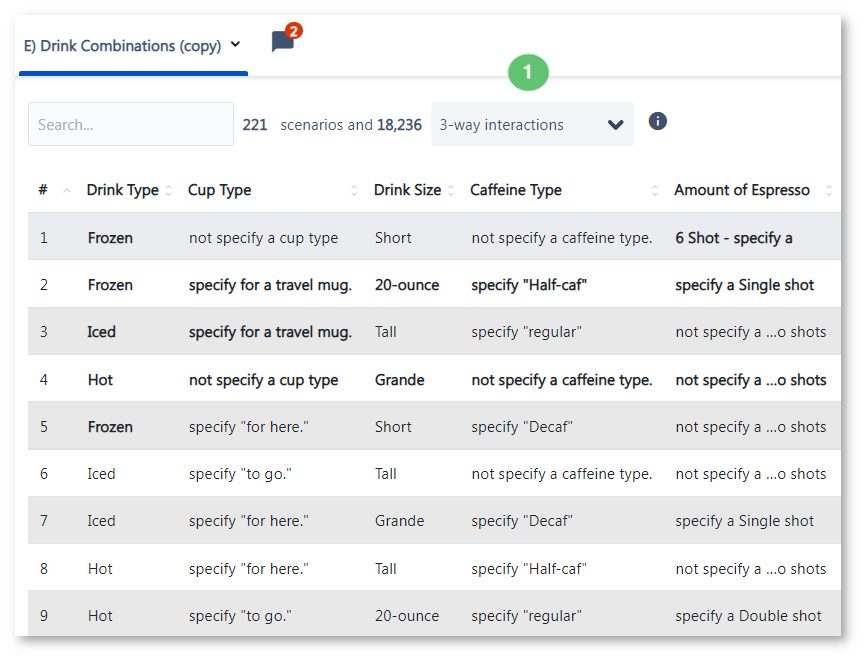Select row 5 specify "for here." cell

249,427
